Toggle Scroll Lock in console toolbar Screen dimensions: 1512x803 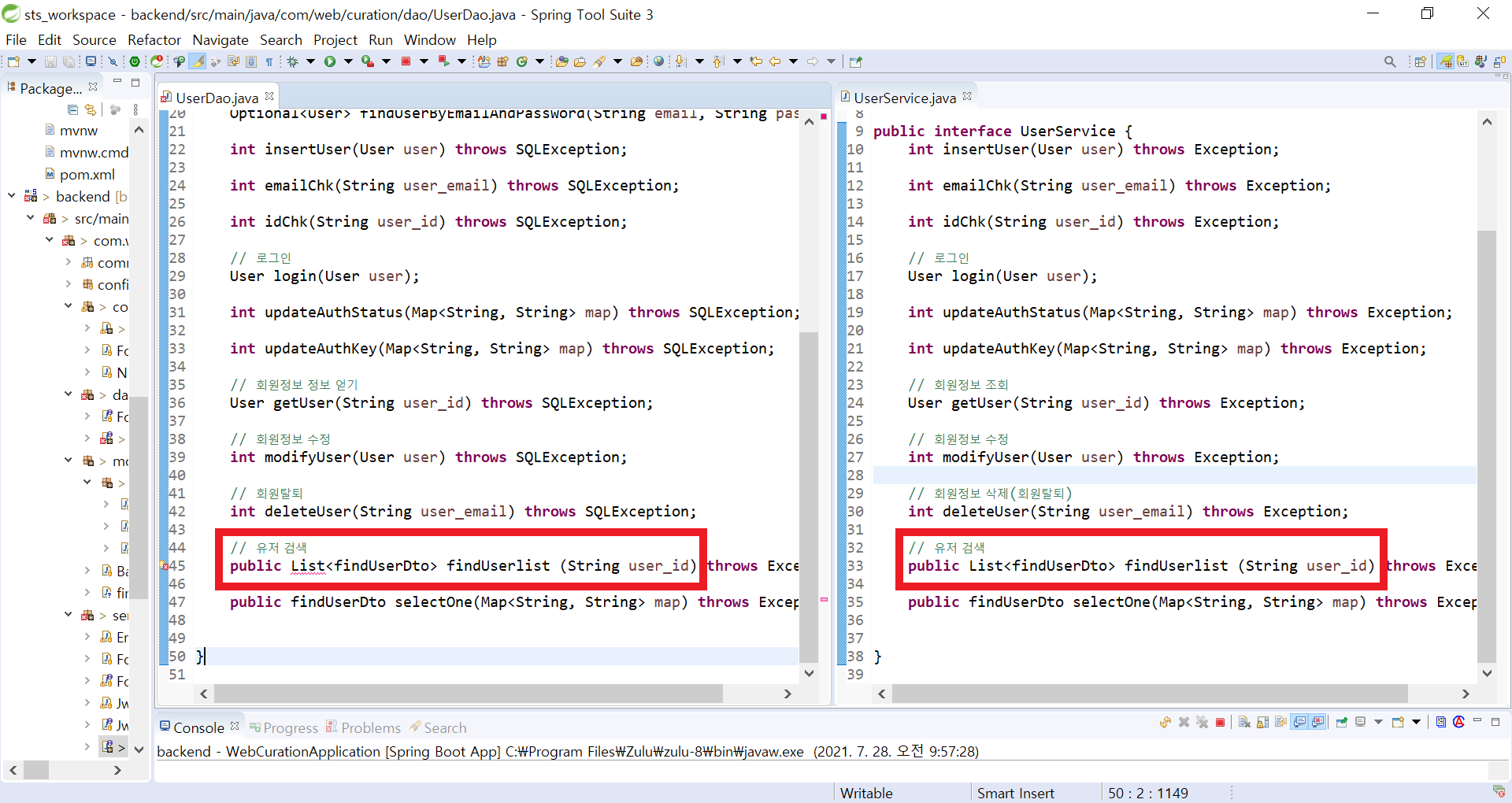(x=1262, y=722)
